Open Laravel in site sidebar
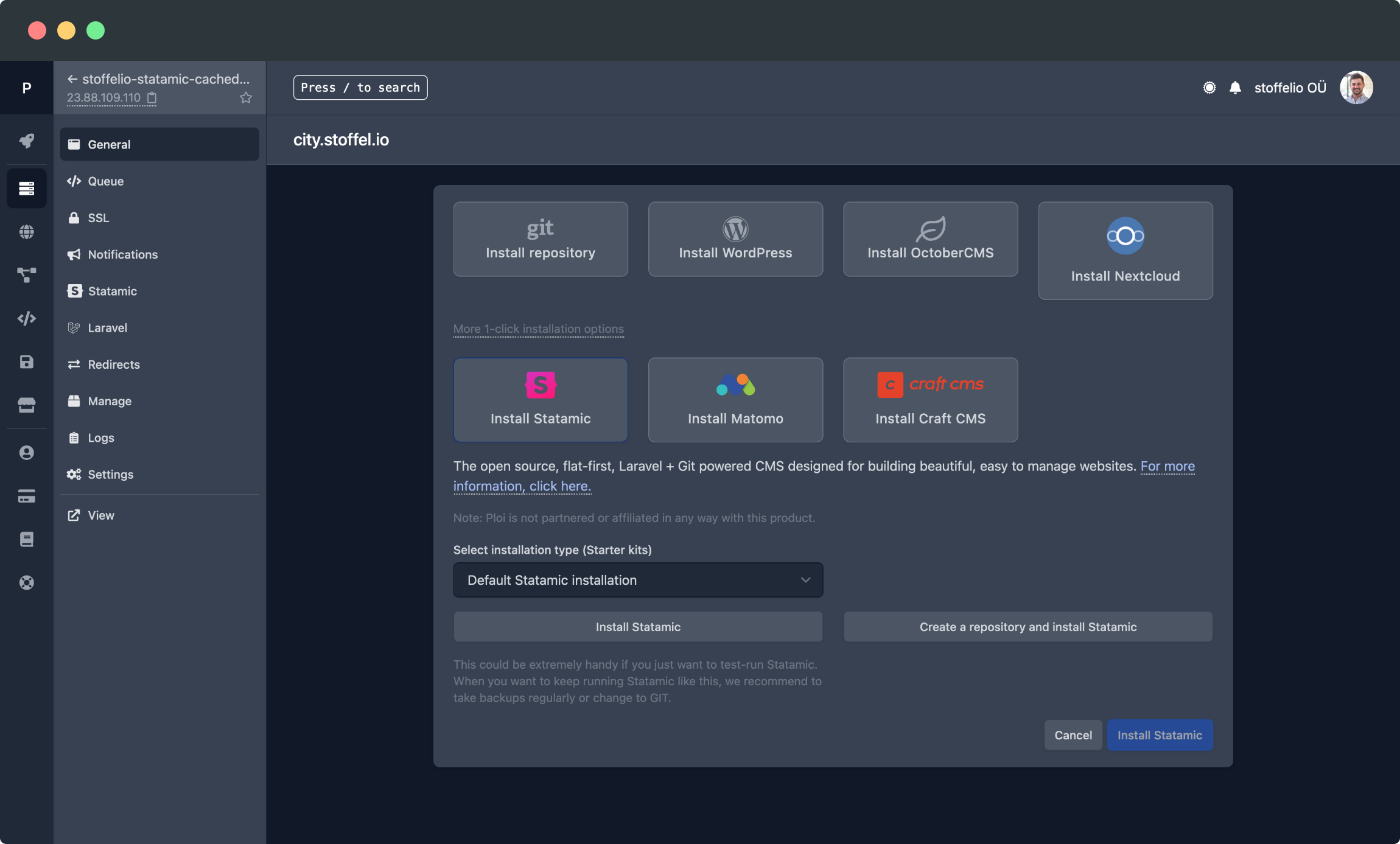This screenshot has height=844, width=1400. click(159, 328)
